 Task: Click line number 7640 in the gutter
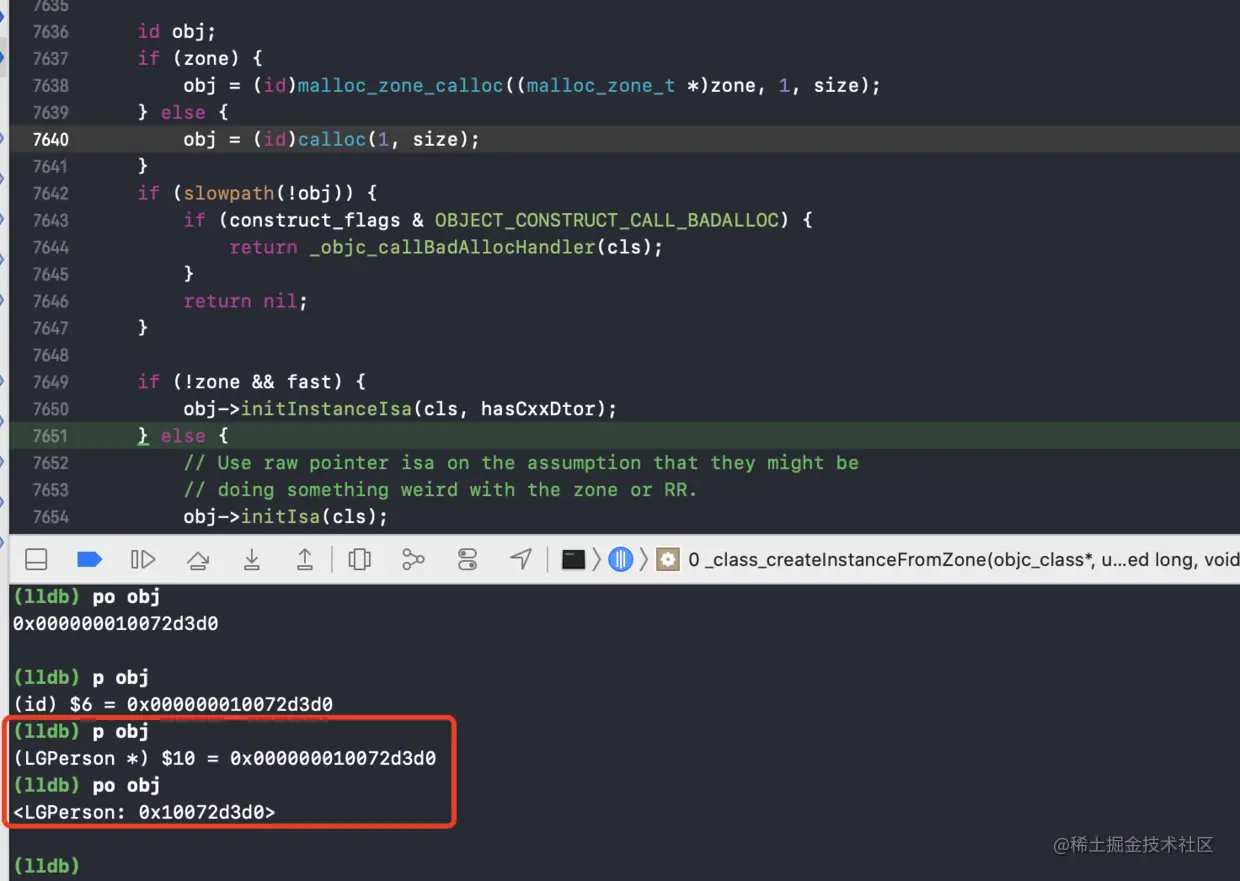coord(50,139)
